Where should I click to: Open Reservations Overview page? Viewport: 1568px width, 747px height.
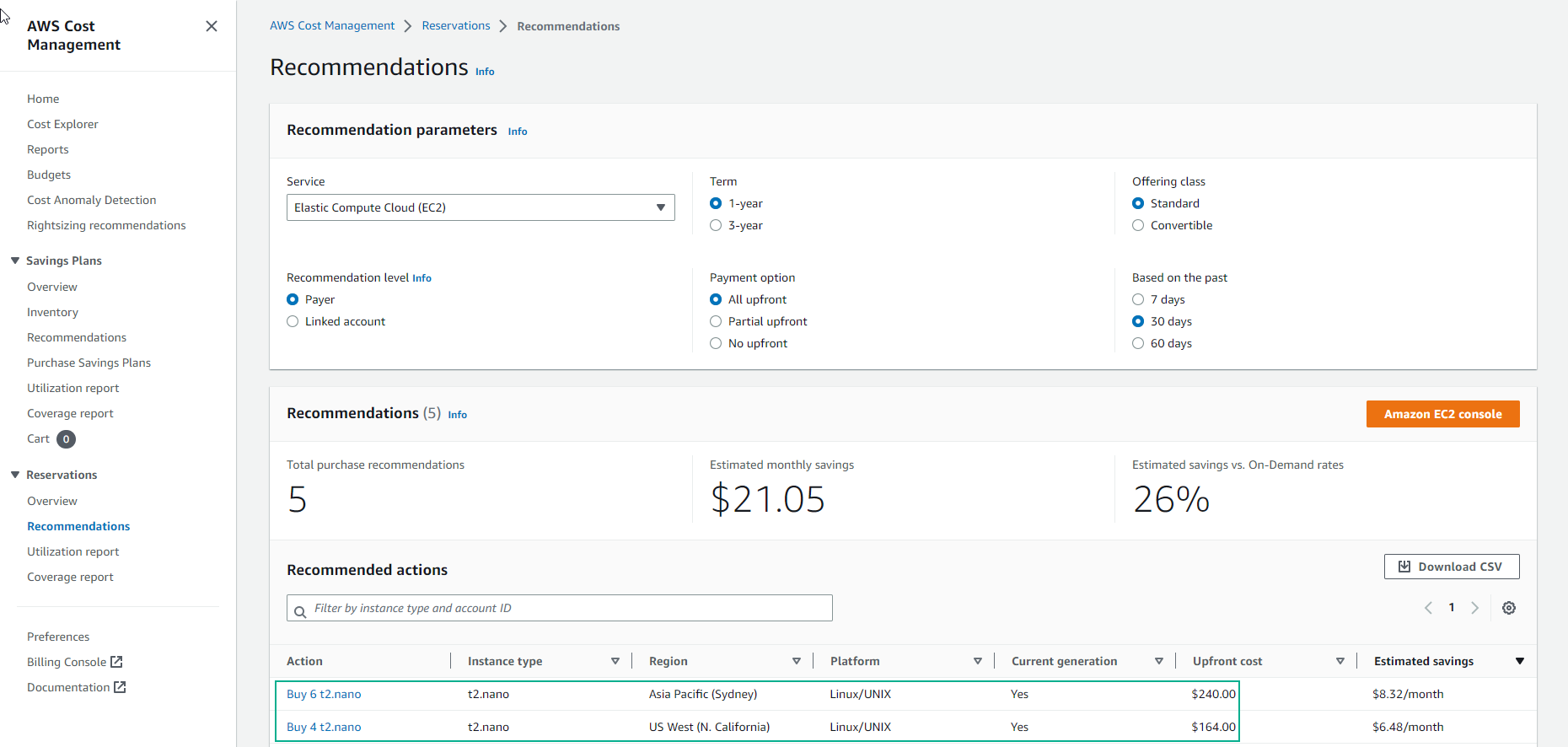52,501
